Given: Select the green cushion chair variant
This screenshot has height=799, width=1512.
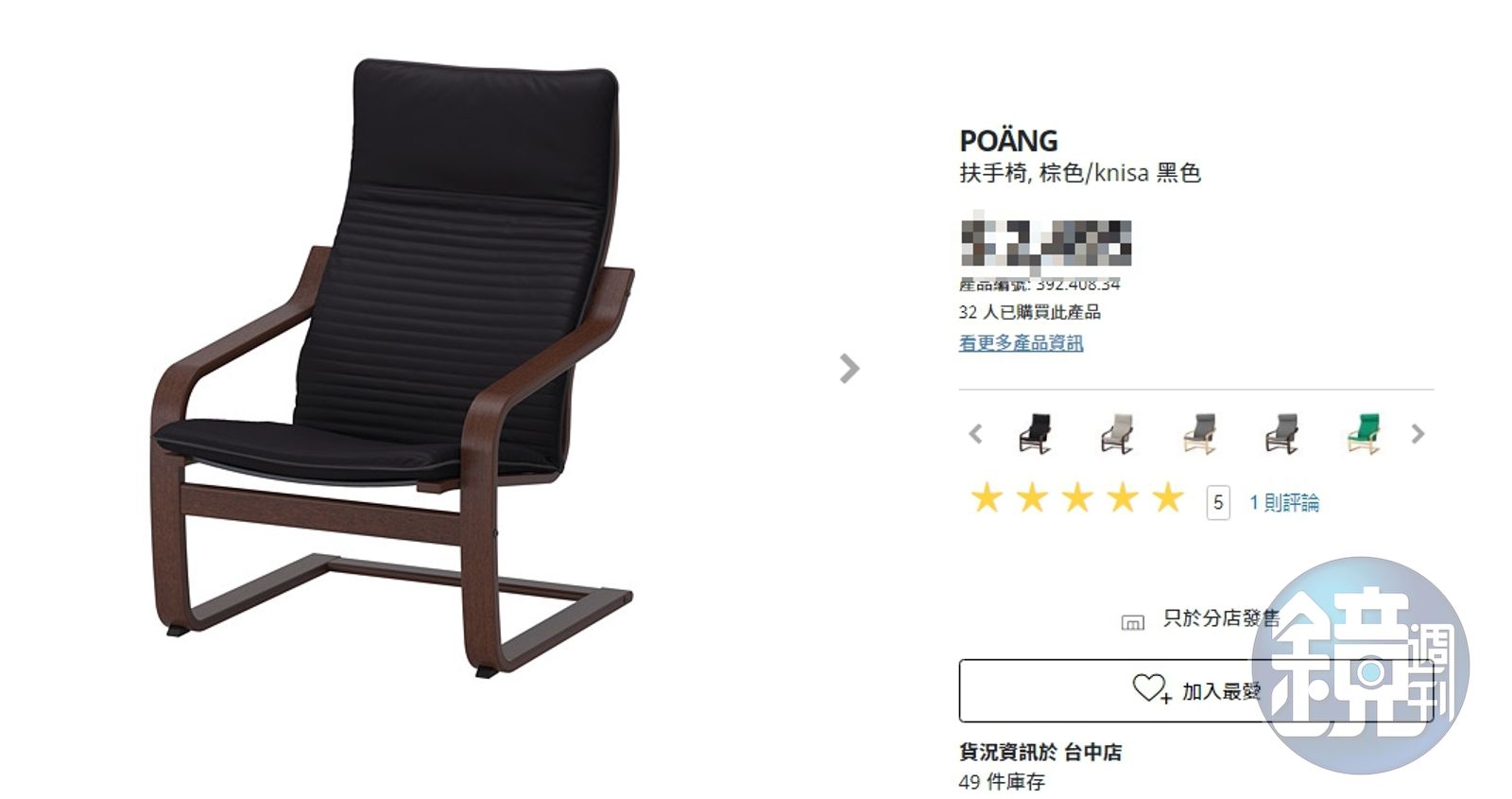Looking at the screenshot, I should (x=1363, y=434).
